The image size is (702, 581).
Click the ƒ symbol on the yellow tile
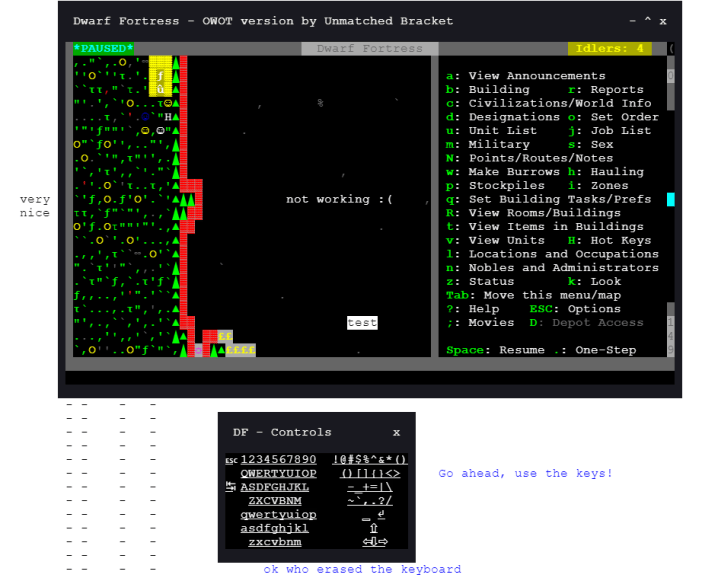tap(160, 76)
